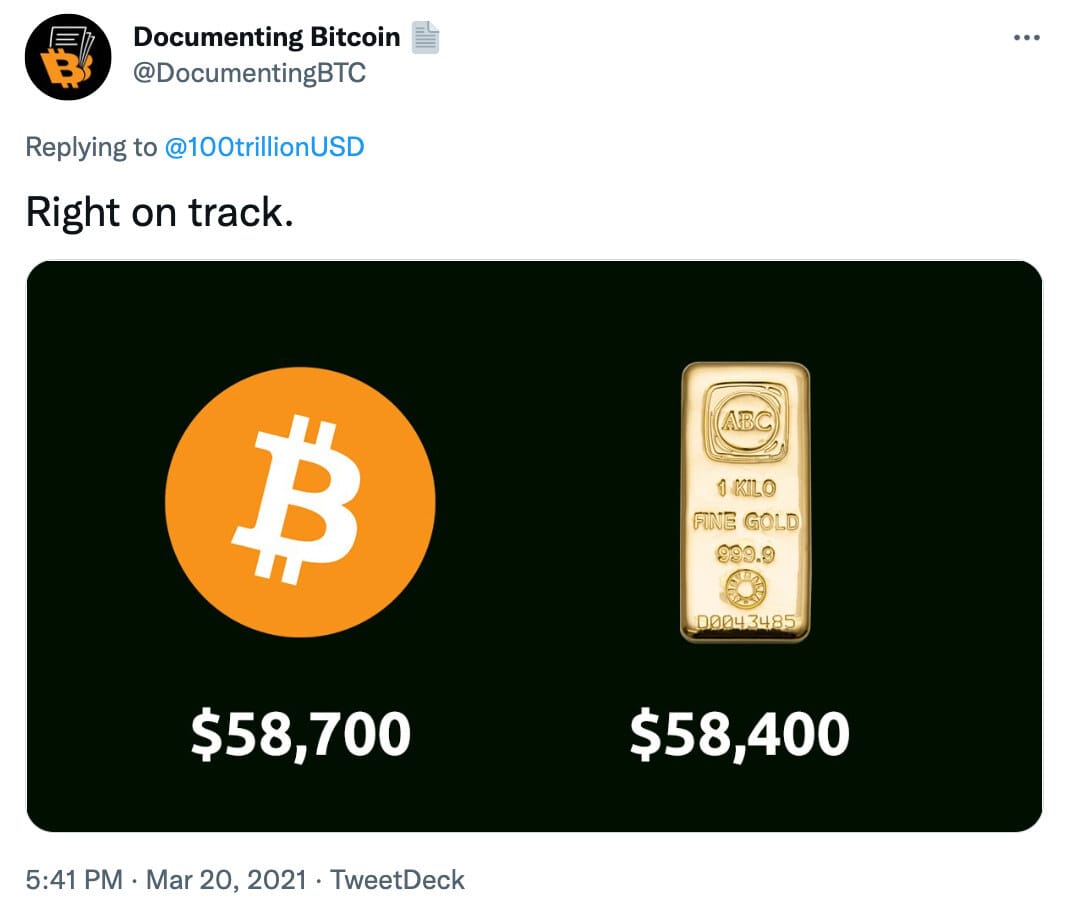Viewport: 1068px width, 922px height.
Task: Click the Documenting Bitcoin profile avatar
Action: (67, 57)
